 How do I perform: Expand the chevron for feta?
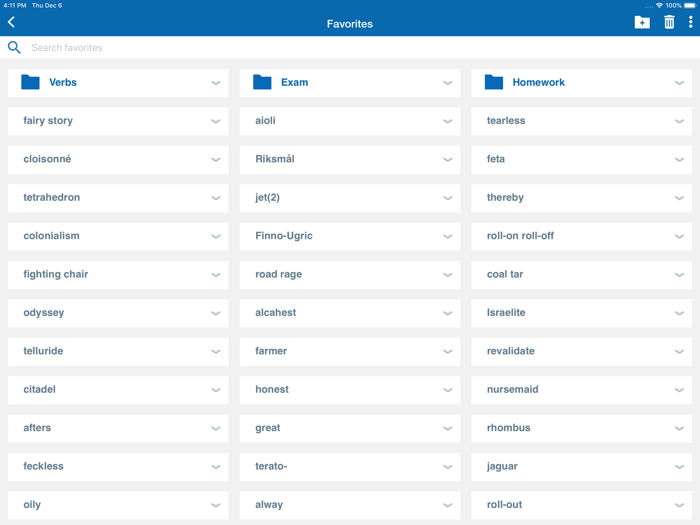point(679,159)
